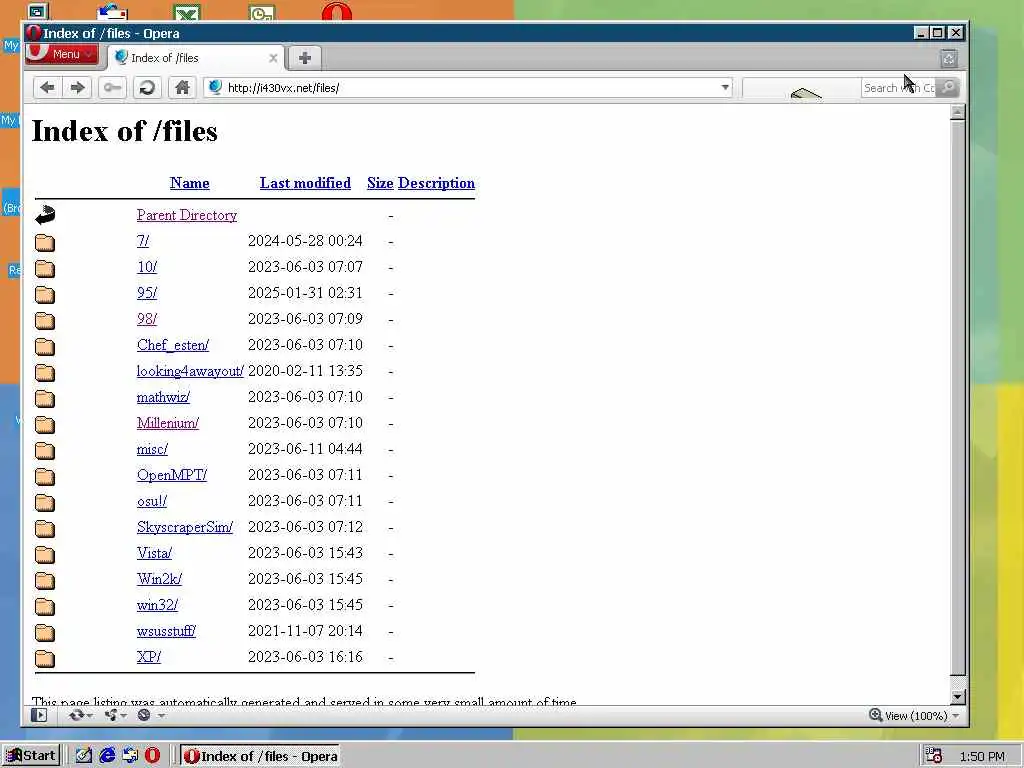Click the Show Desktop quick launch icon

tap(84, 756)
